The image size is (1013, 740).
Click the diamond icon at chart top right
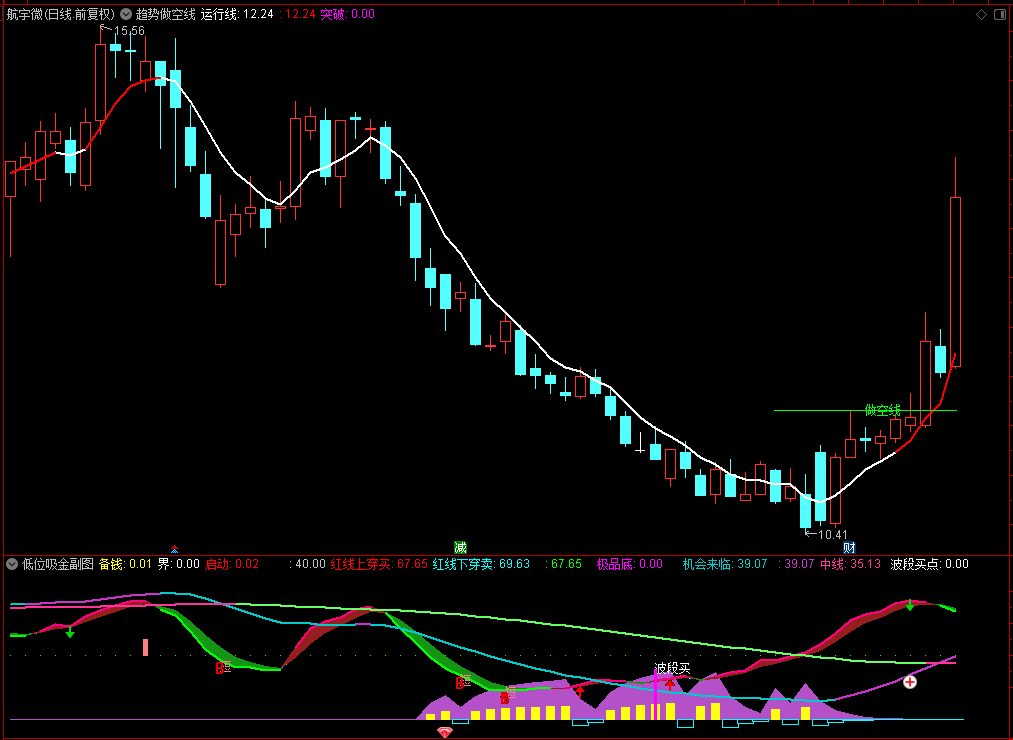click(x=981, y=14)
